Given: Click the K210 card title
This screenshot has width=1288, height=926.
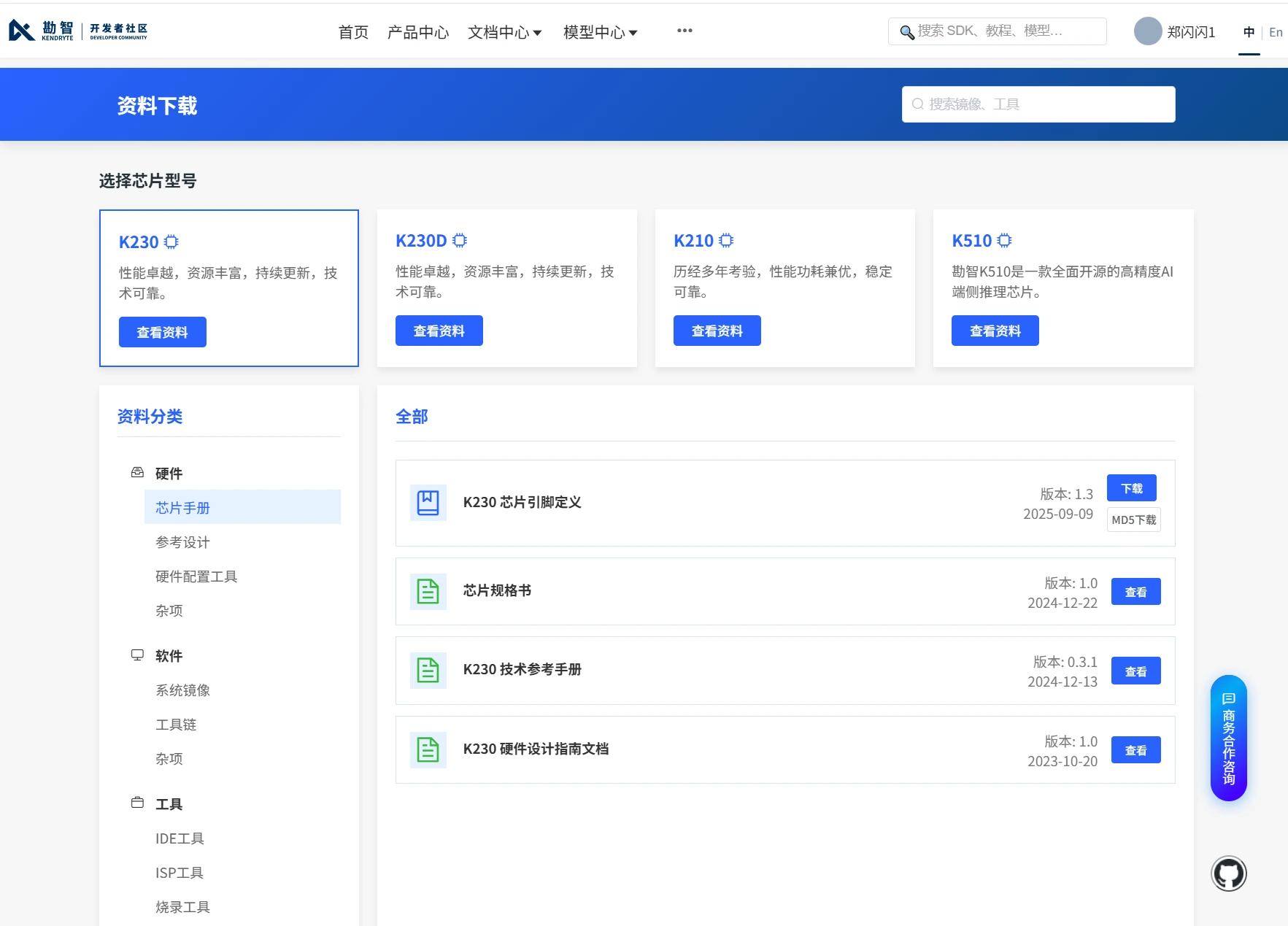Looking at the screenshot, I should 693,241.
